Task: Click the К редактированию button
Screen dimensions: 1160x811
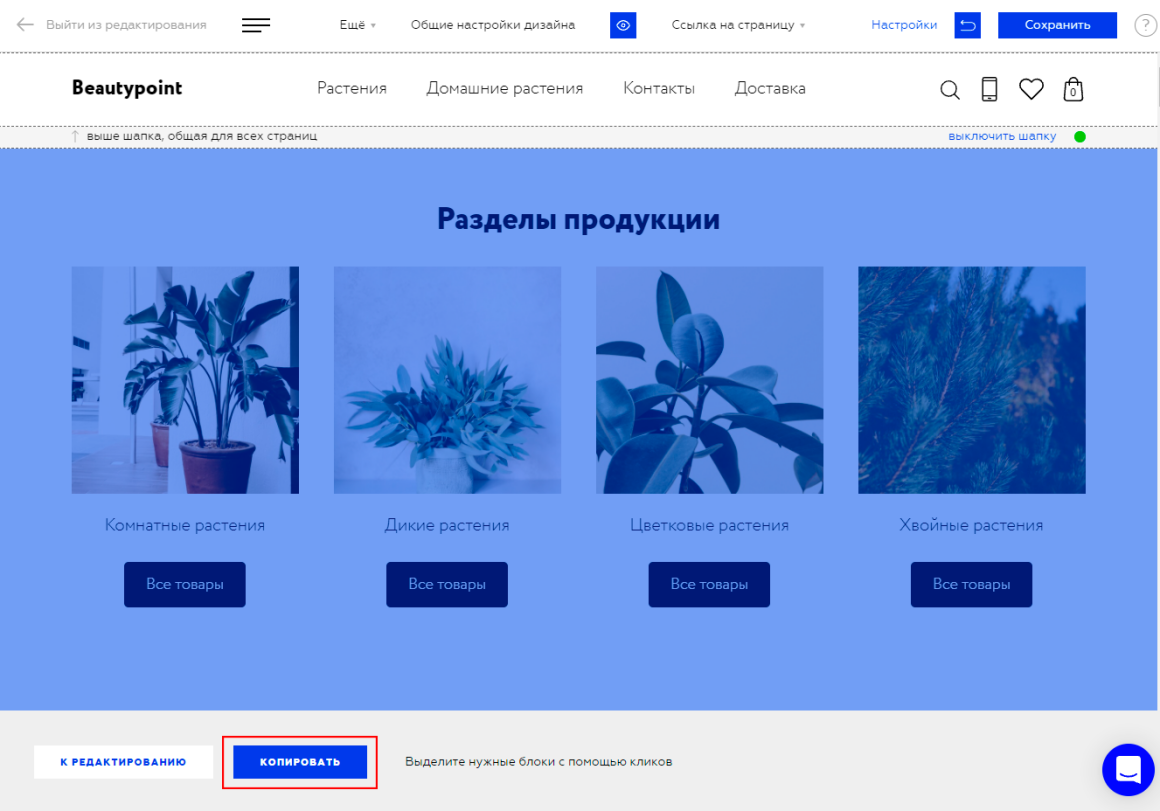Action: 124,762
